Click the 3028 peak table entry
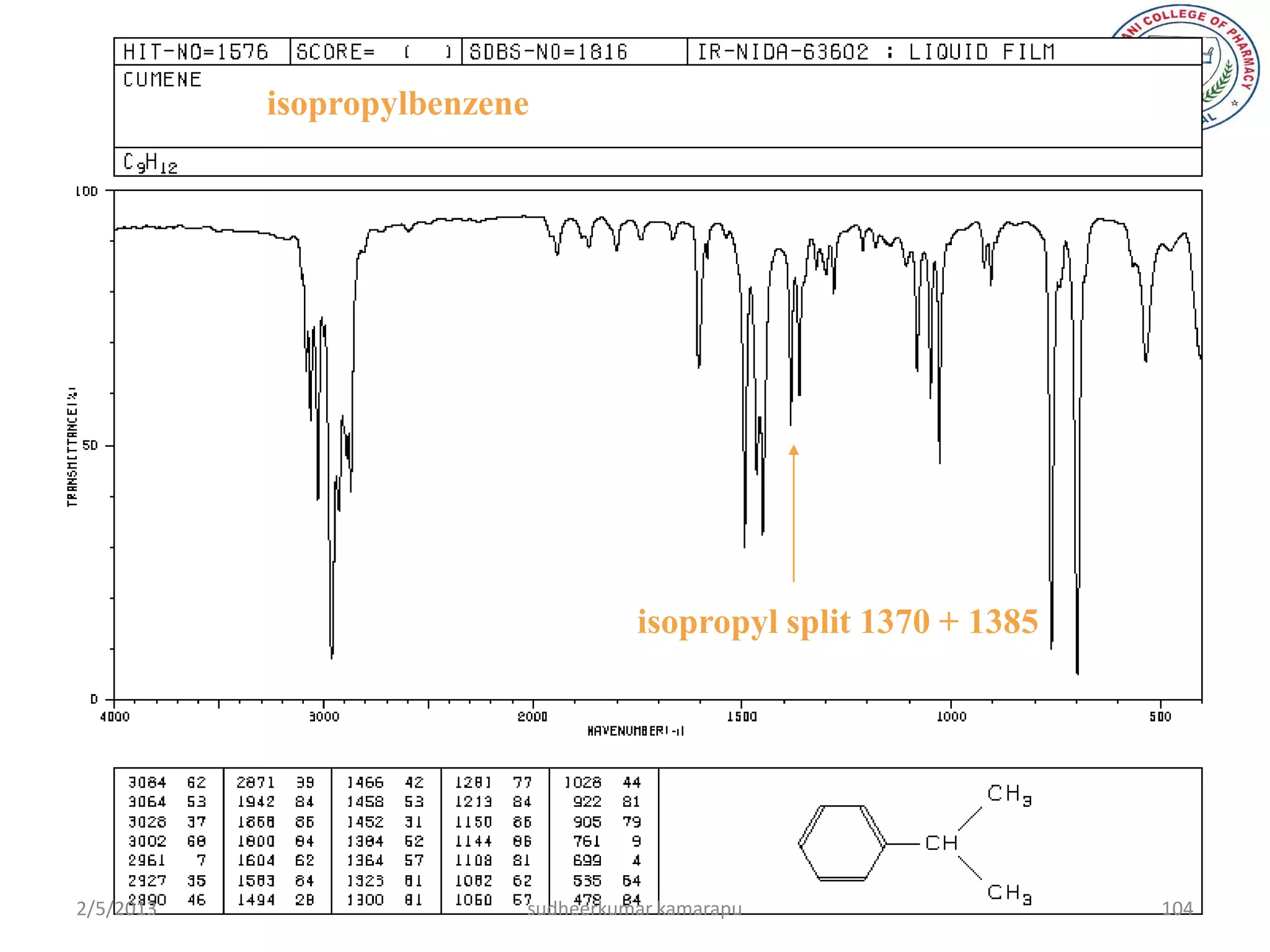This screenshot has width=1270, height=952. 167,822
